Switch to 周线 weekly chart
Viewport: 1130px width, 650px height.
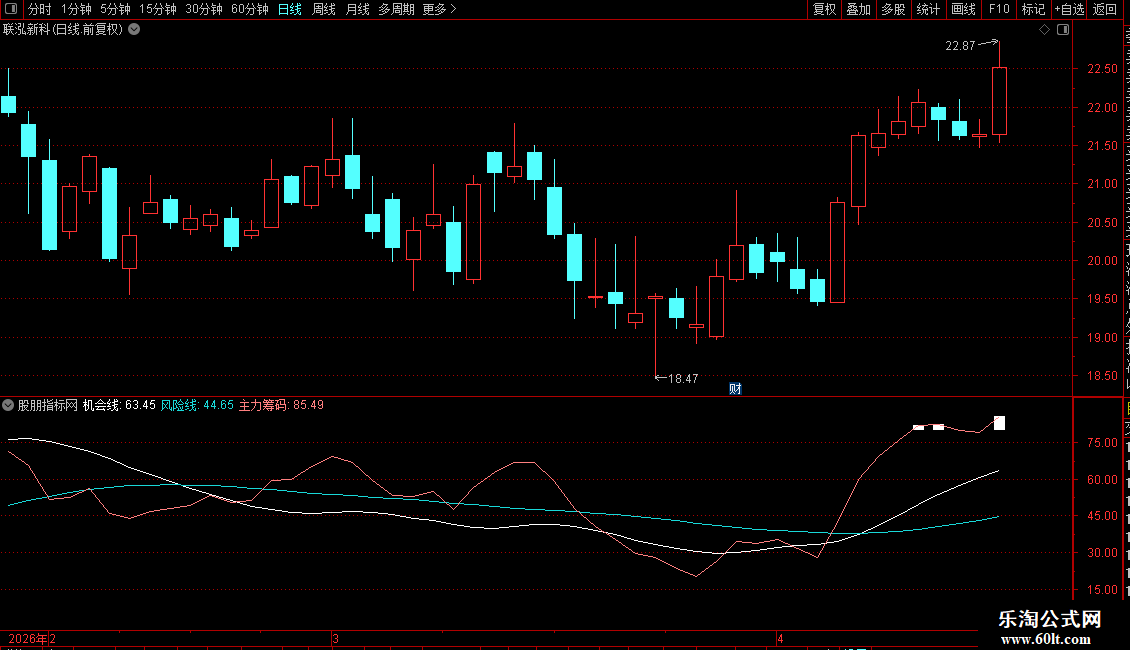(x=324, y=9)
